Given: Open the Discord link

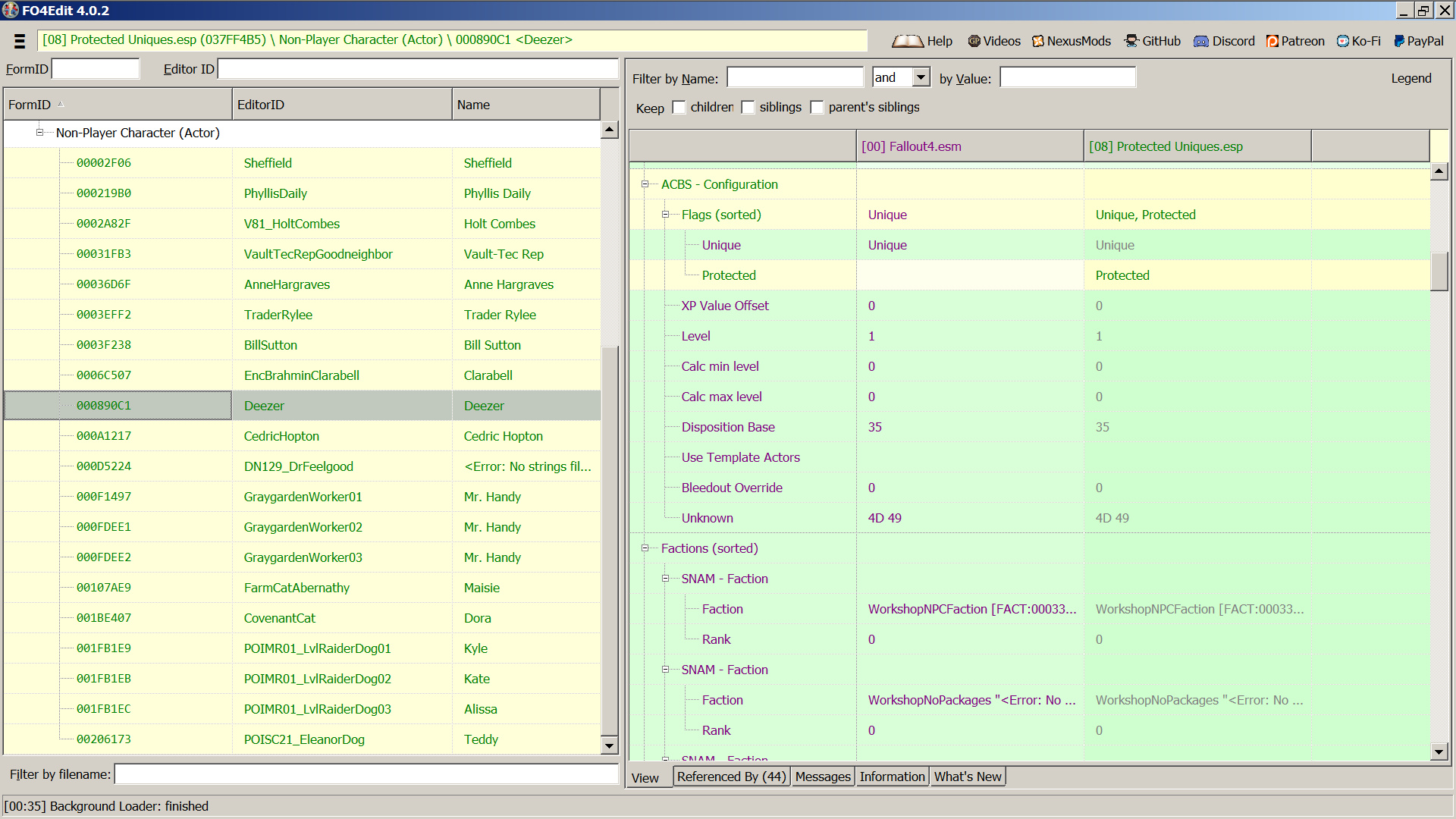Looking at the screenshot, I should (1224, 41).
